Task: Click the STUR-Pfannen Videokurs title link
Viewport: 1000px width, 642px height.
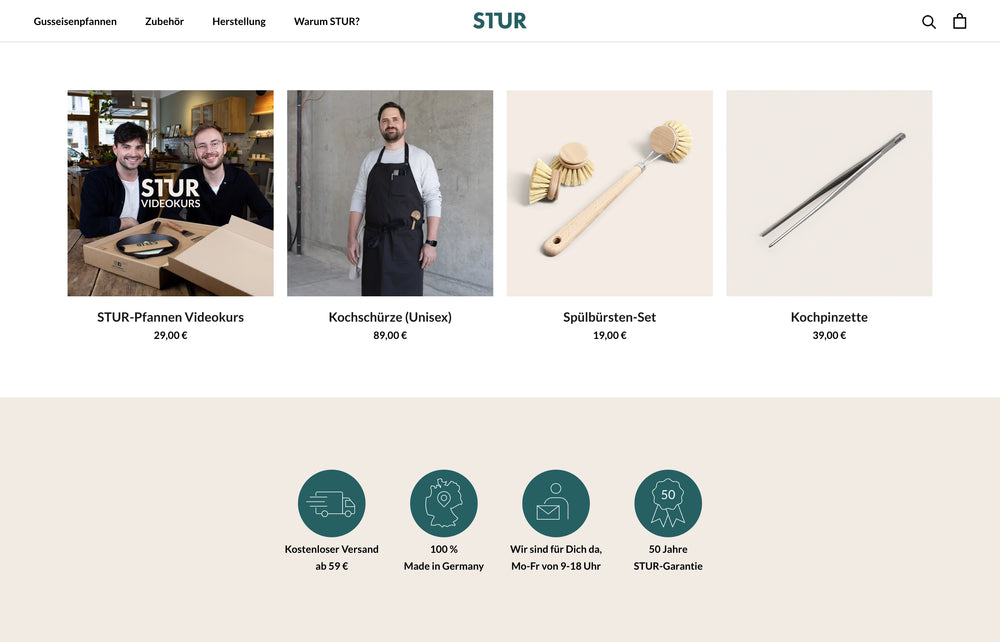Action: 170,317
